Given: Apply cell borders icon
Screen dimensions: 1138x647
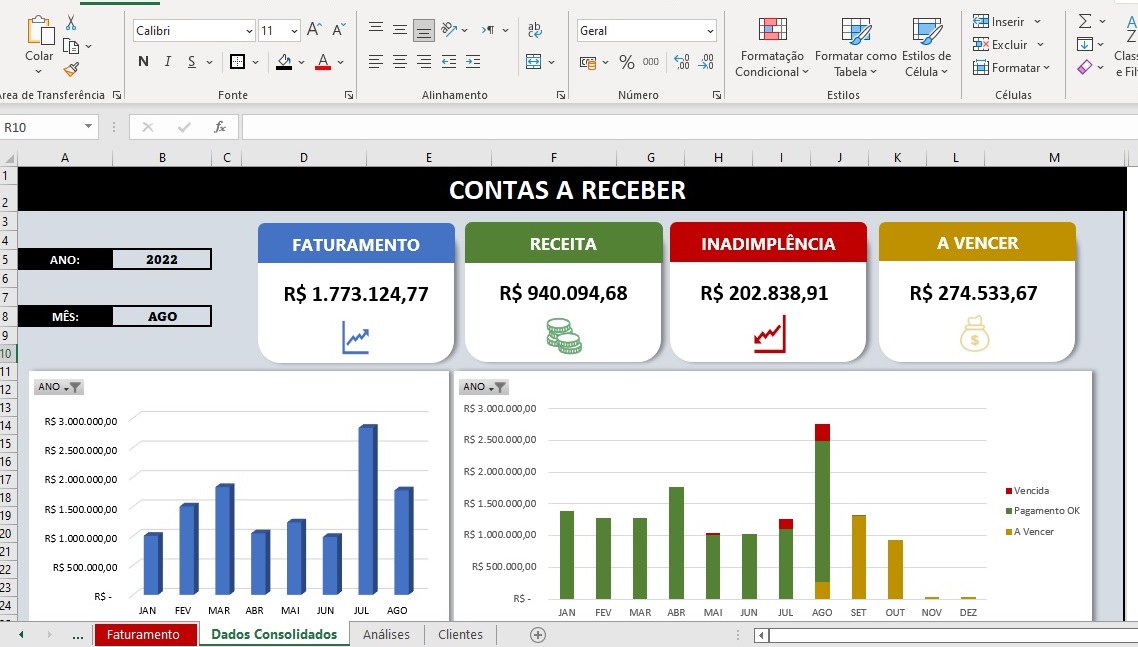Looking at the screenshot, I should pyautogui.click(x=237, y=62).
